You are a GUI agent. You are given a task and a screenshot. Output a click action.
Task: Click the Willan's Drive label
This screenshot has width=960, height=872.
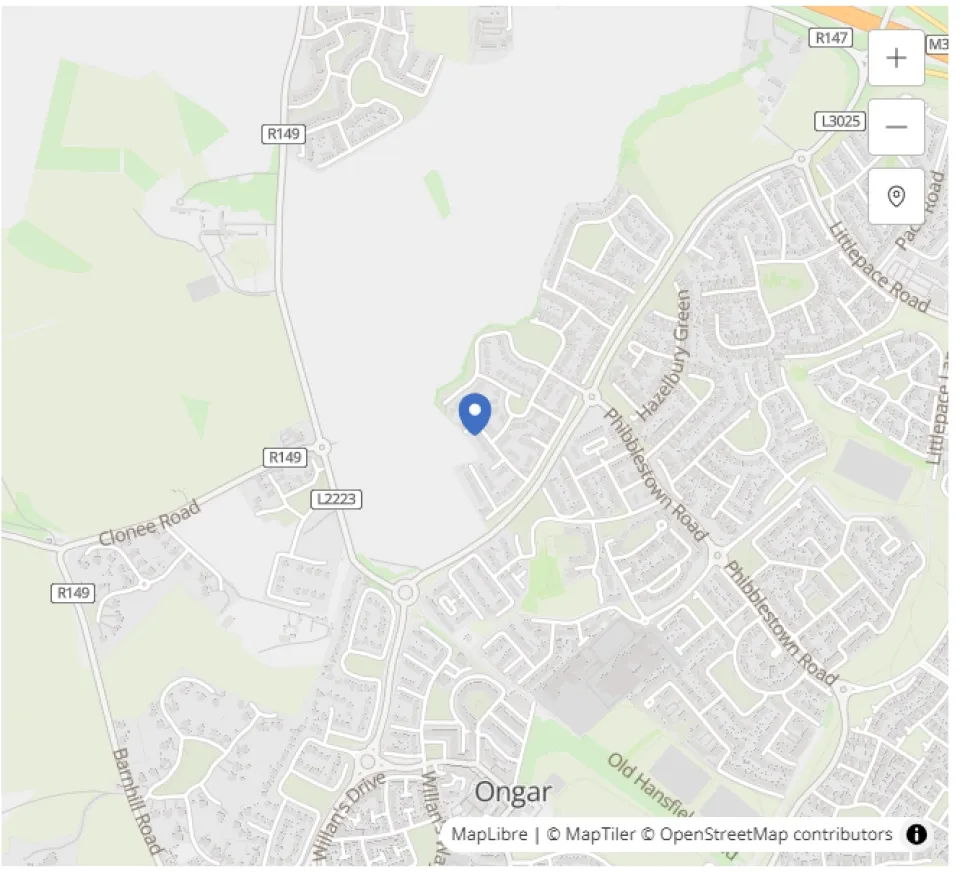(348, 815)
